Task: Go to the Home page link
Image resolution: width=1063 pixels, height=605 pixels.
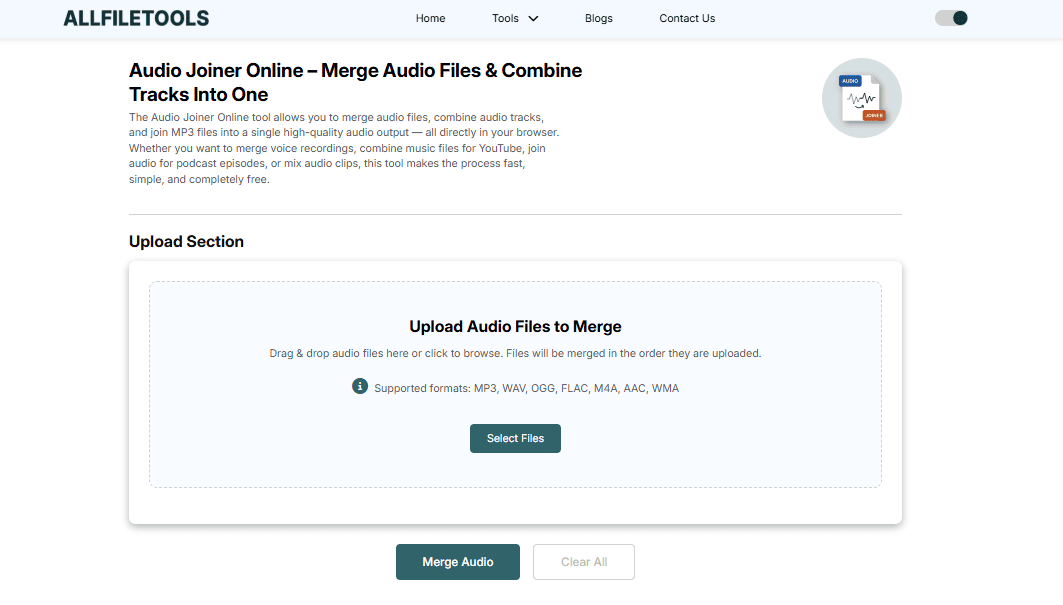Action: pos(430,18)
